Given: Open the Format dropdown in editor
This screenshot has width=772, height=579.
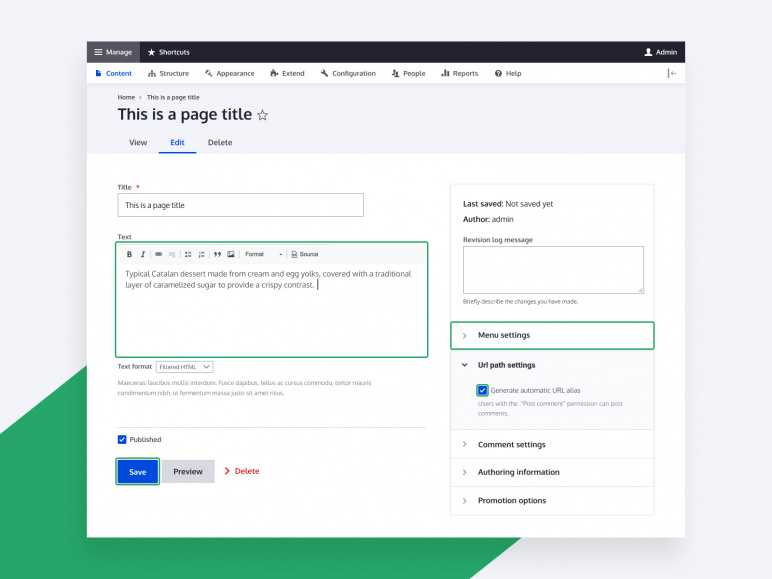Looking at the screenshot, I should [x=264, y=254].
